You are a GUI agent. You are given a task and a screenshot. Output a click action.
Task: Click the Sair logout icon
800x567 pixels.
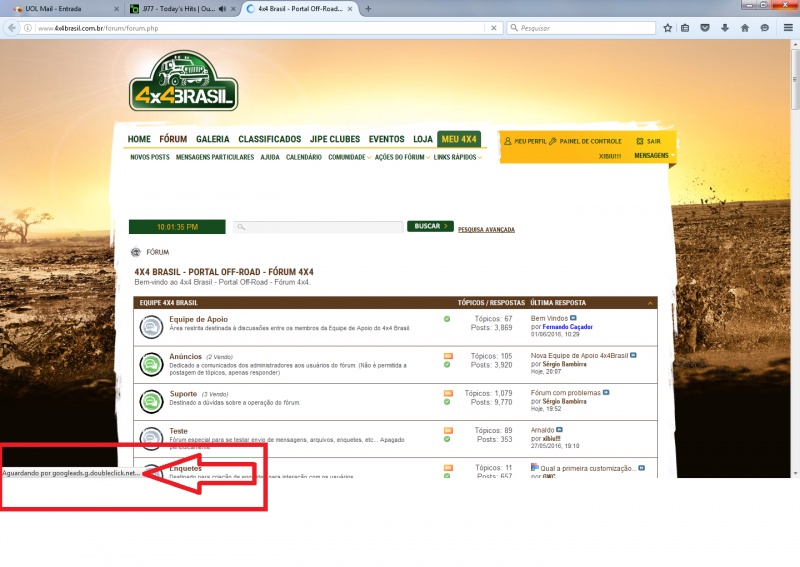click(x=640, y=141)
